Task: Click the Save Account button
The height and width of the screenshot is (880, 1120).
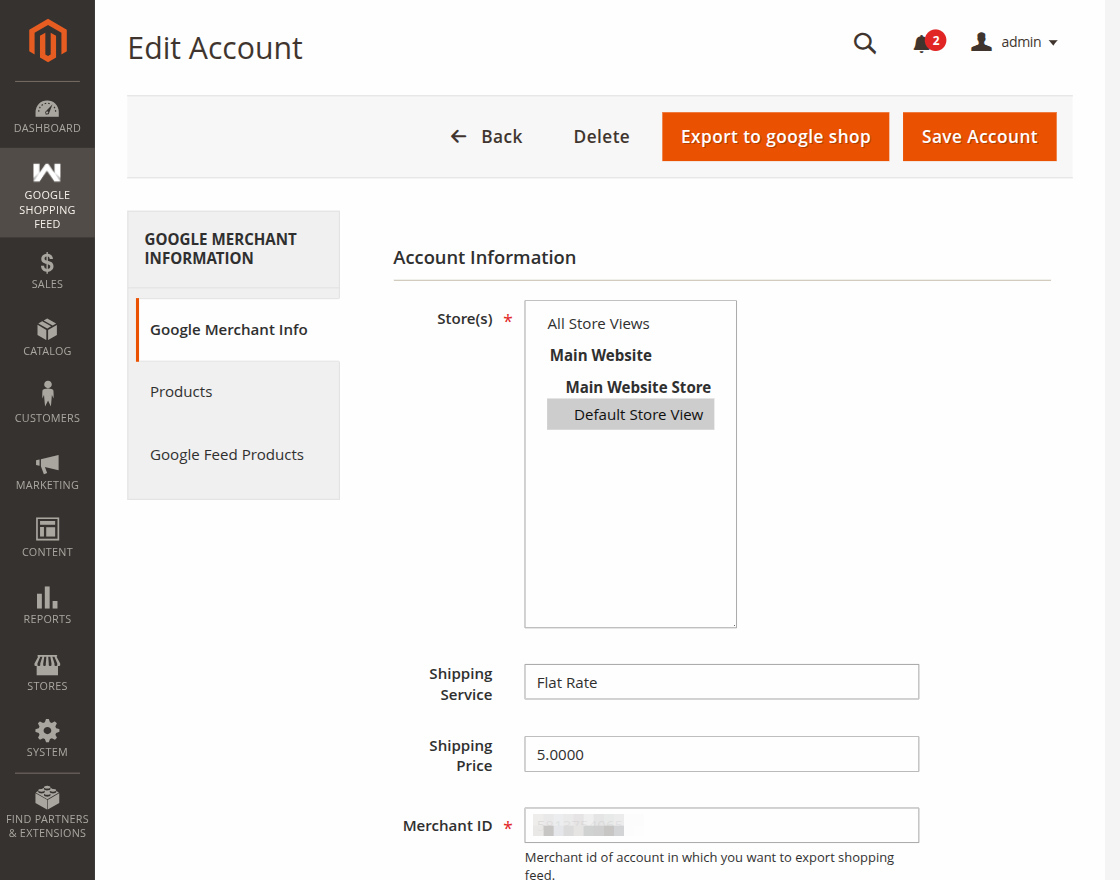Action: tap(979, 136)
